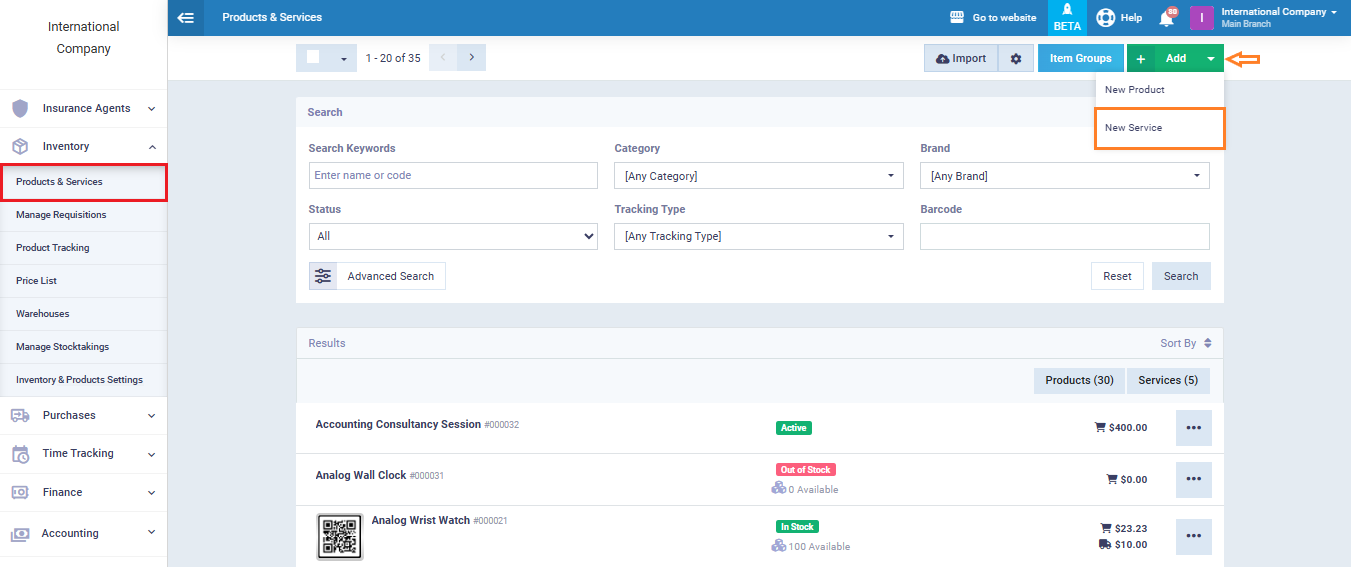
Task: Open the select-all checkbox dropdown arrow
Action: pyautogui.click(x=343, y=59)
